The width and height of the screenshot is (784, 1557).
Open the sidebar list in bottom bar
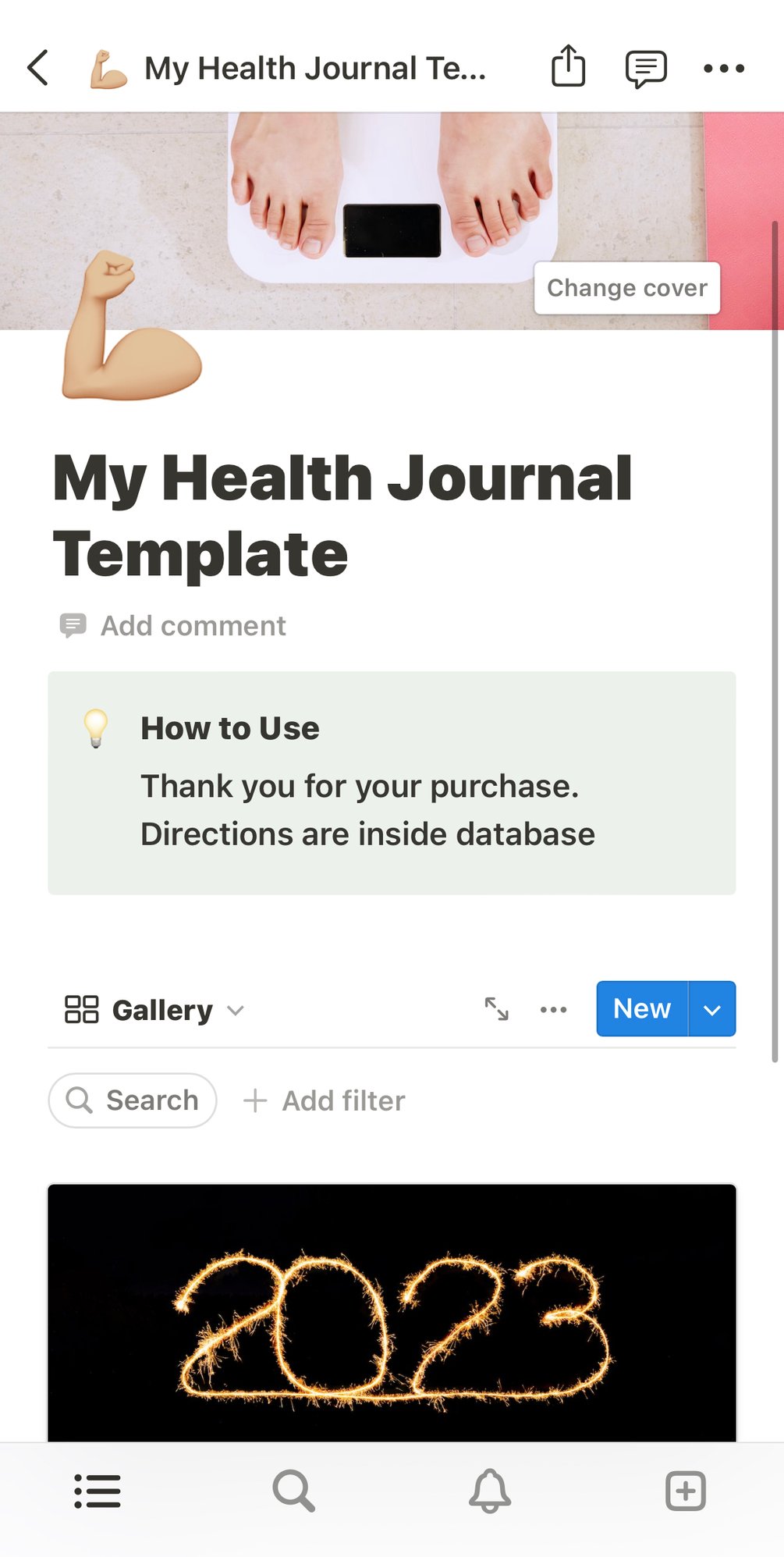coord(98,1491)
